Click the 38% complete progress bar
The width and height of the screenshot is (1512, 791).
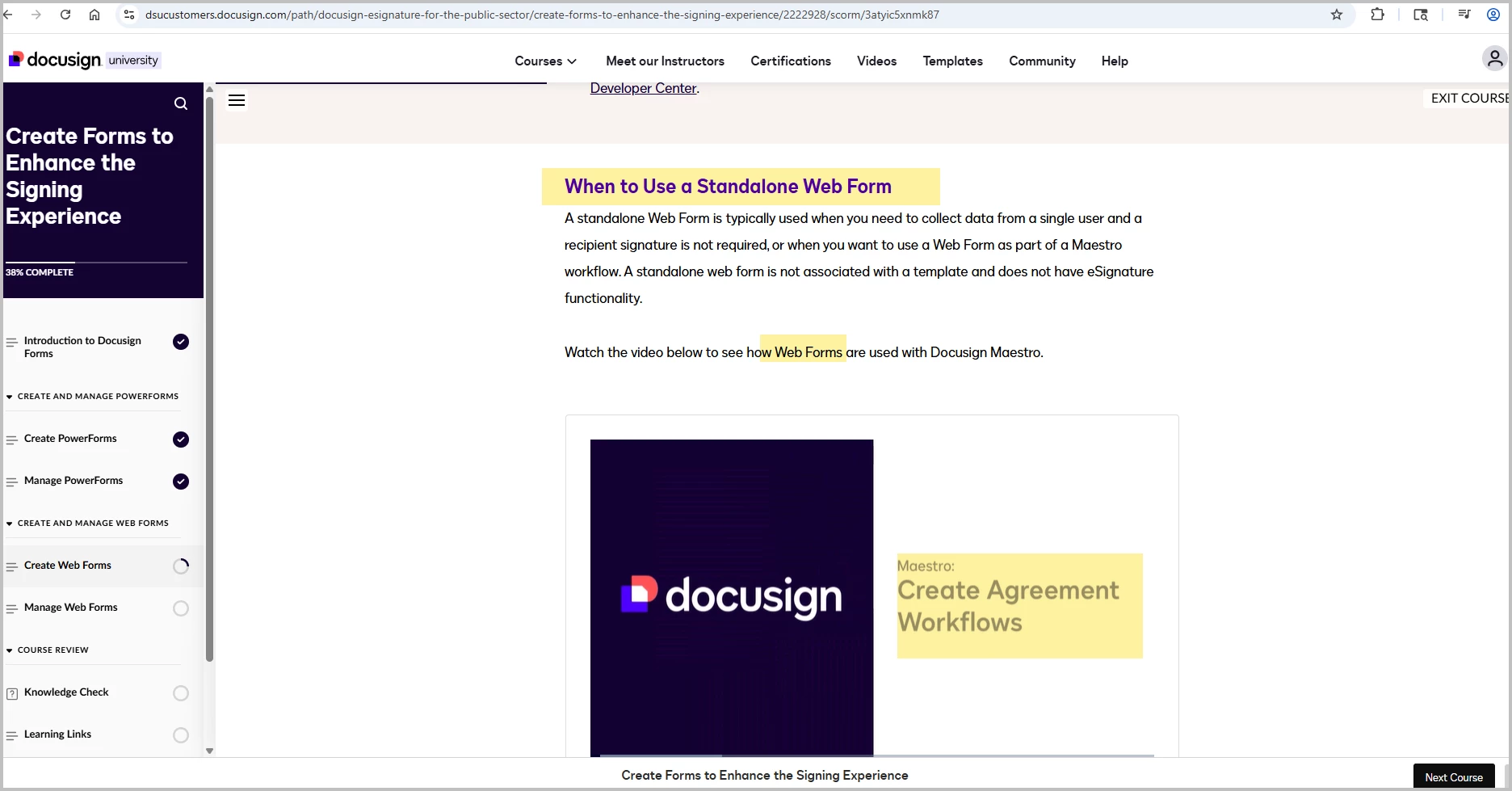tap(96, 263)
